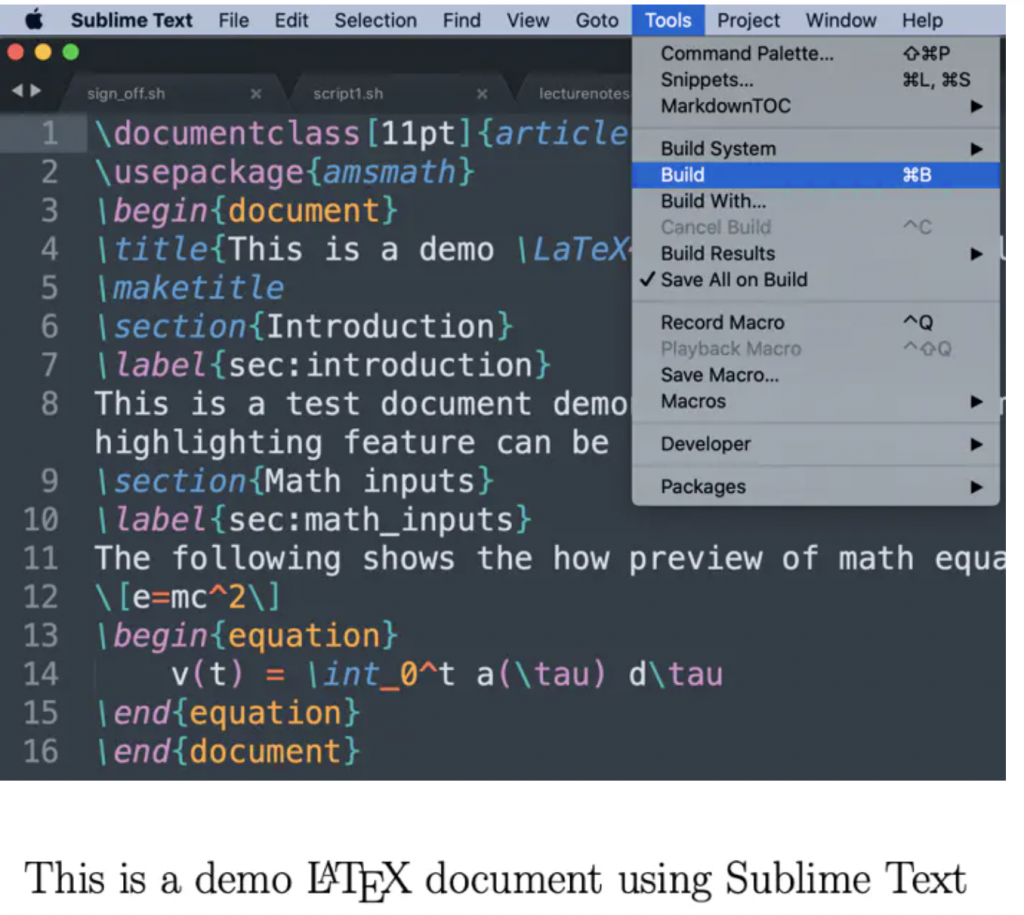The image size is (1024, 915).
Task: Close the sign_off.sh tab
Action: click(256, 94)
